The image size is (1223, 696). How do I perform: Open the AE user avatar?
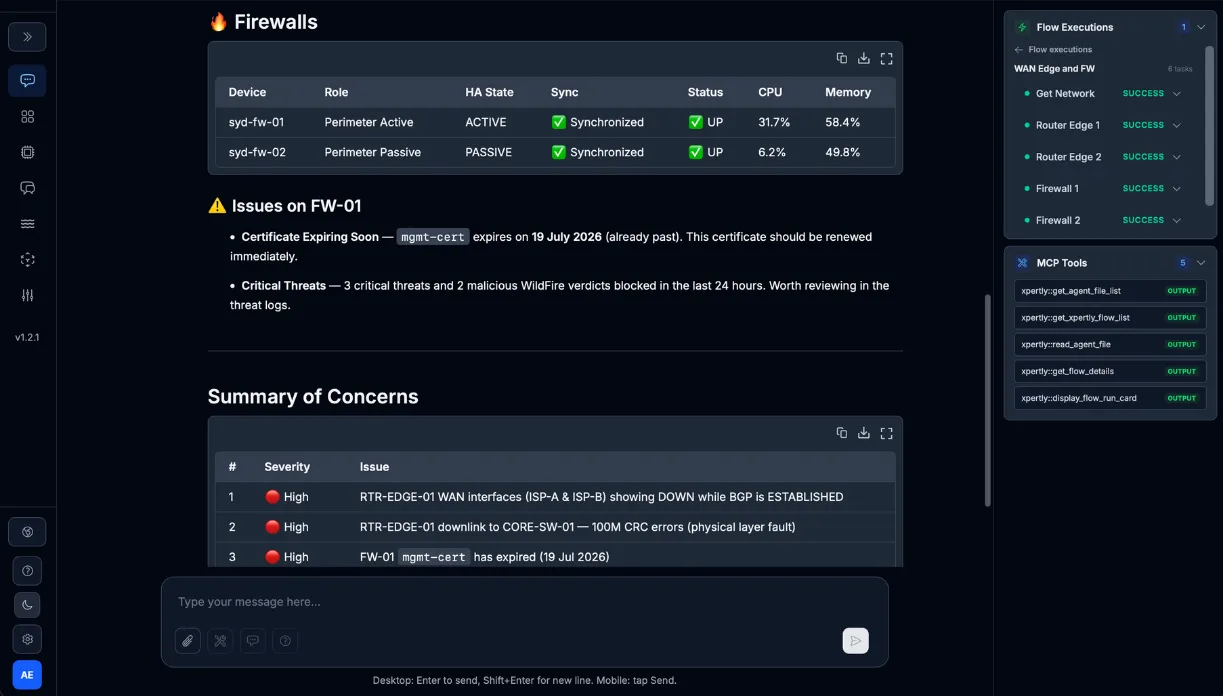(27, 675)
